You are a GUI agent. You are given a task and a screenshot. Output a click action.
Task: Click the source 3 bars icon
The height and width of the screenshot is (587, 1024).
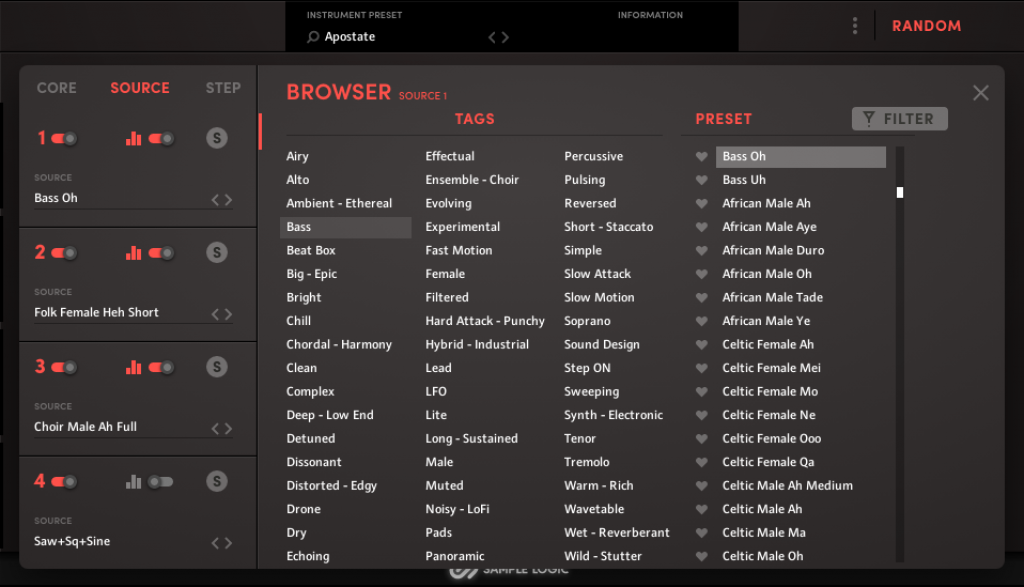click(x=133, y=366)
